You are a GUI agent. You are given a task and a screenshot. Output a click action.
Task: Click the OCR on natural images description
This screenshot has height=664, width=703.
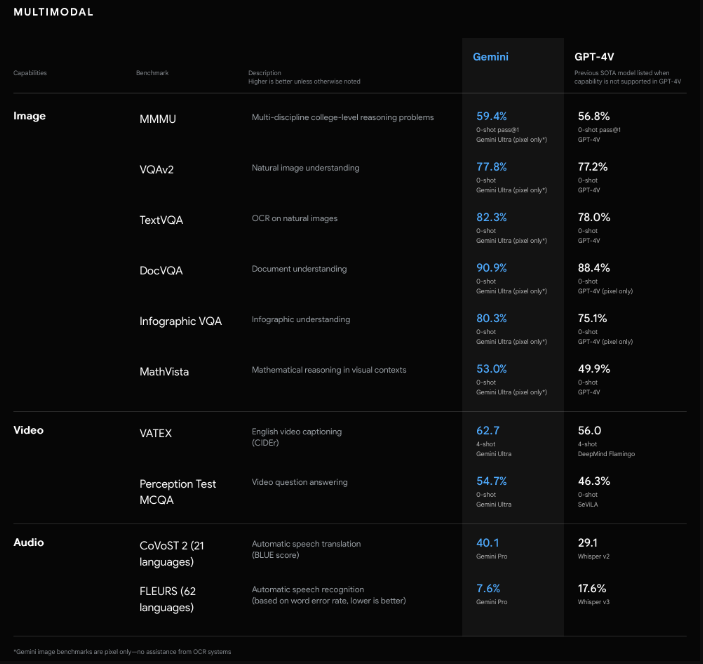coord(295,218)
